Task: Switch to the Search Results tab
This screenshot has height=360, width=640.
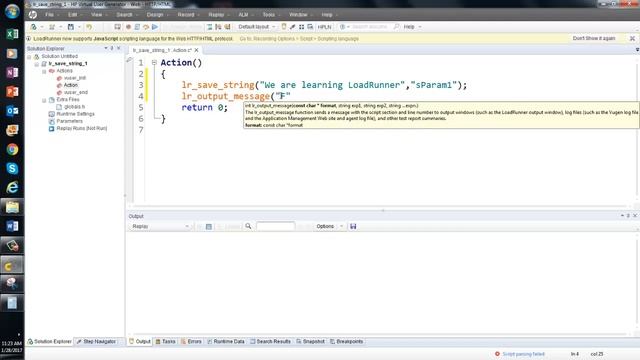Action: click(270, 342)
